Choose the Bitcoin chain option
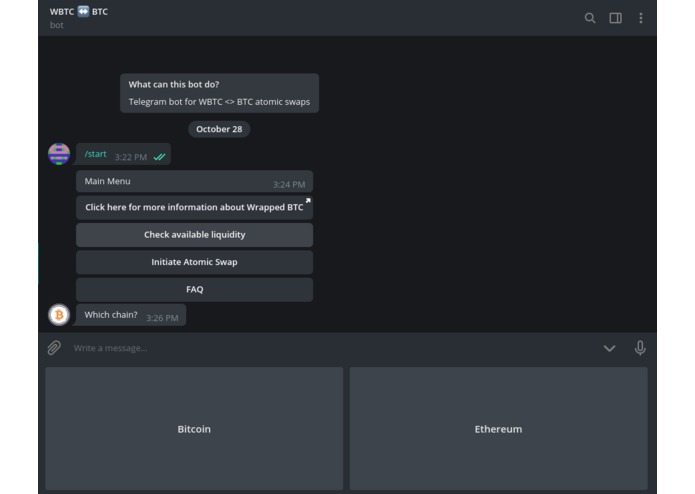This screenshot has height=494, width=695. 194,428
